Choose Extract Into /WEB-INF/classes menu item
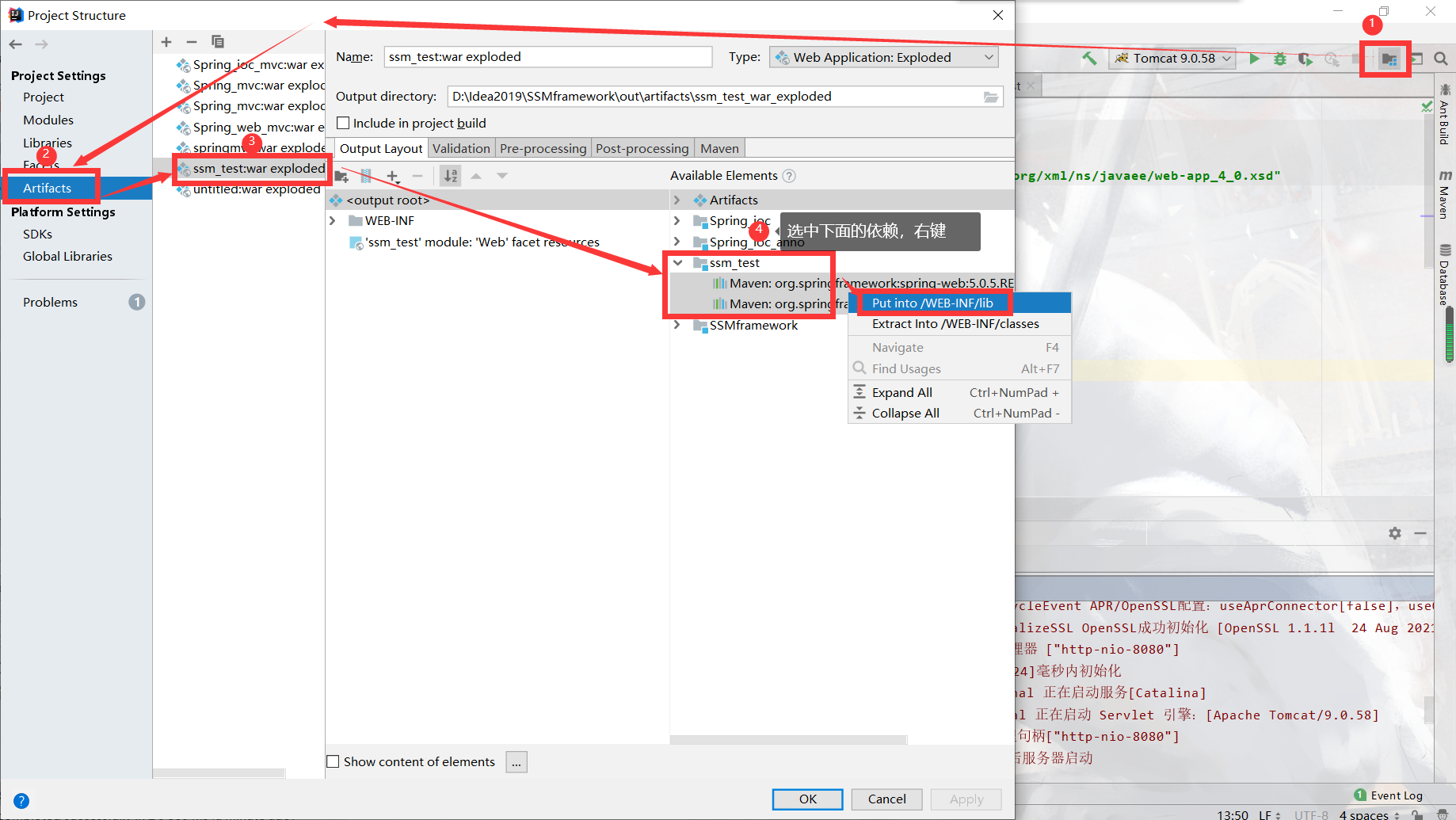The image size is (1456, 820). click(x=959, y=323)
